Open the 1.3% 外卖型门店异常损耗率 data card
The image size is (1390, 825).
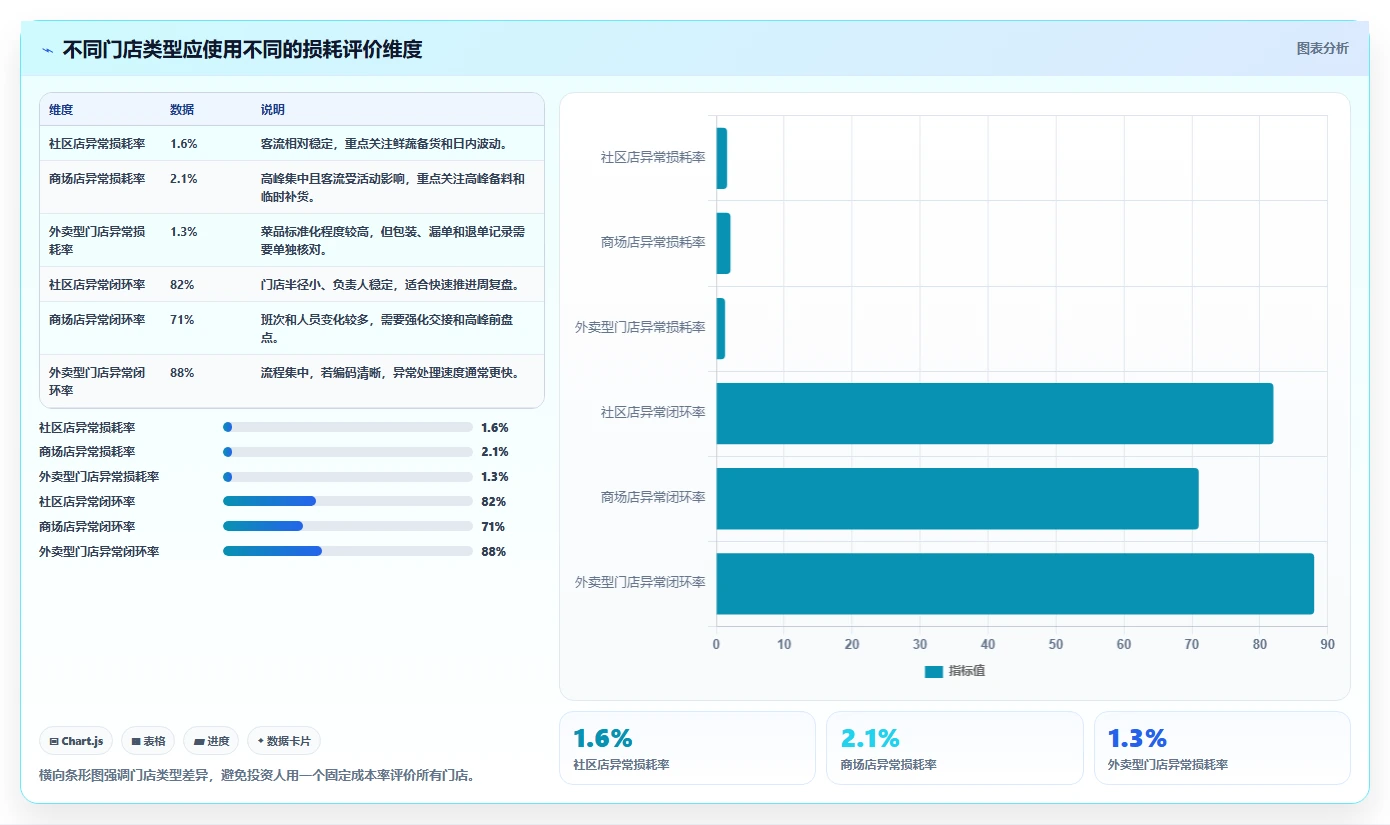click(1222, 748)
